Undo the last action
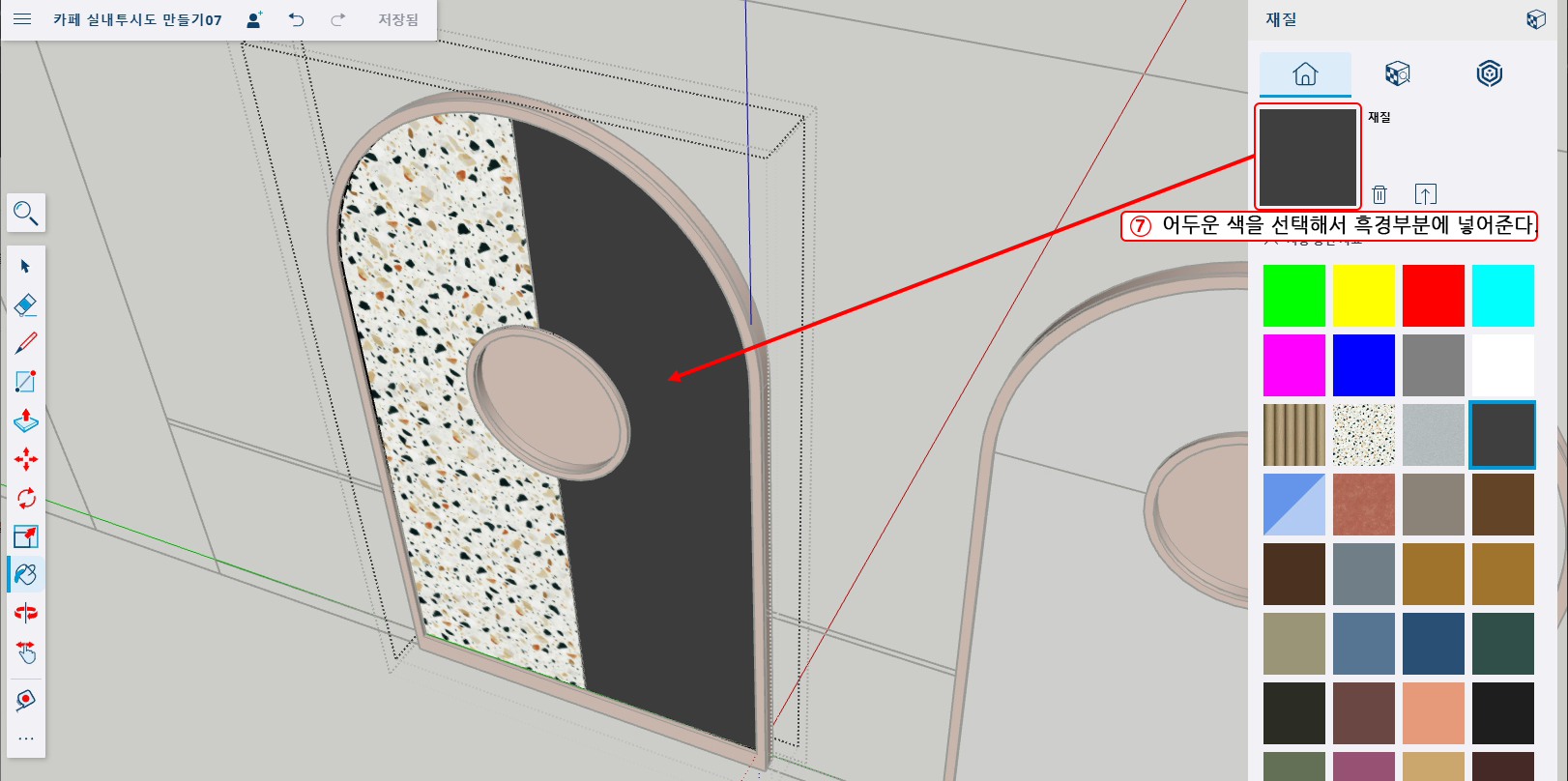The width and height of the screenshot is (1568, 781). click(x=297, y=19)
